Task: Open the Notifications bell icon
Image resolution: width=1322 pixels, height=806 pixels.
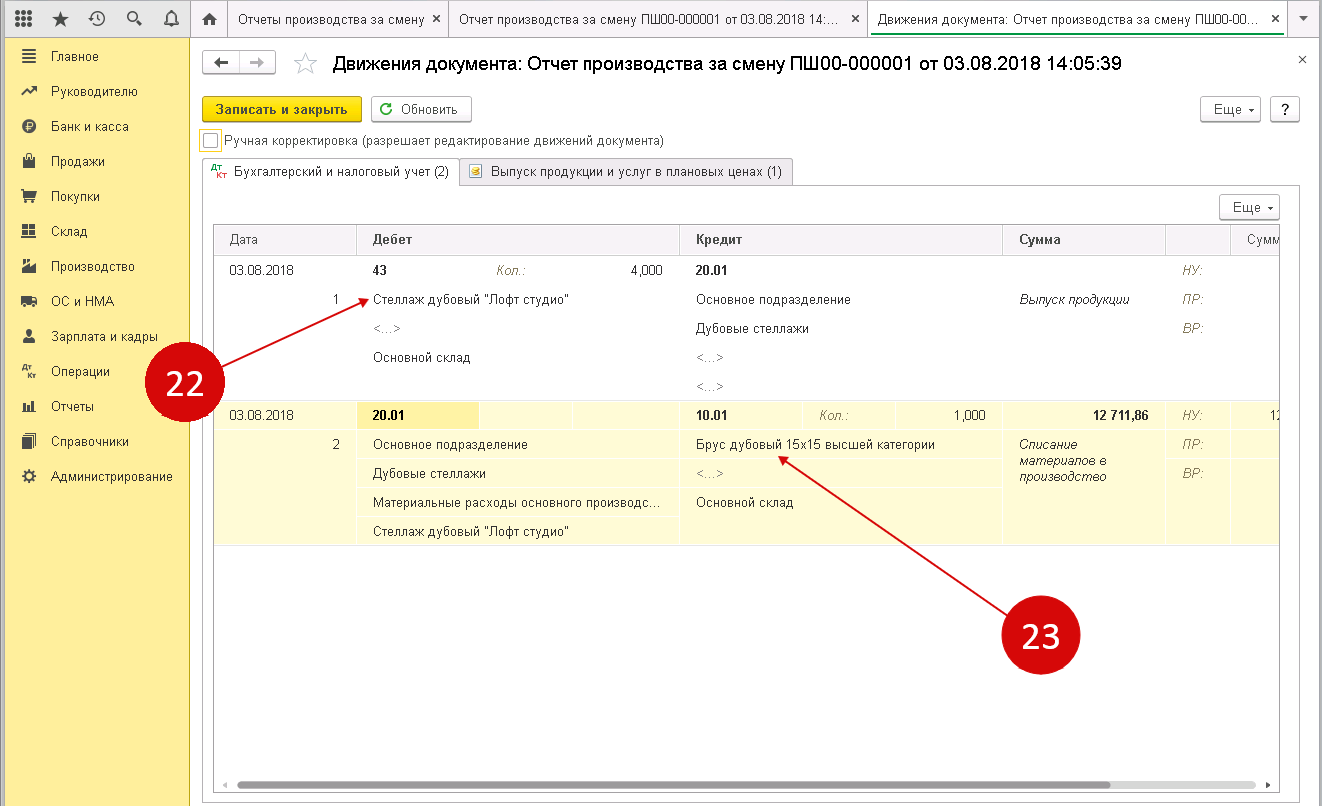Action: [x=170, y=19]
